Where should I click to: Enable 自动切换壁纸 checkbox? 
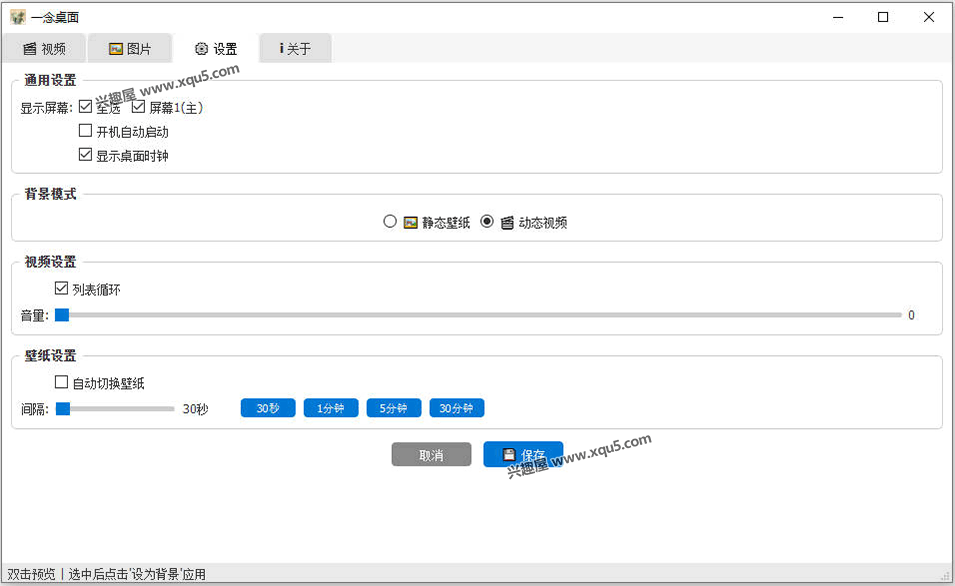(62, 382)
